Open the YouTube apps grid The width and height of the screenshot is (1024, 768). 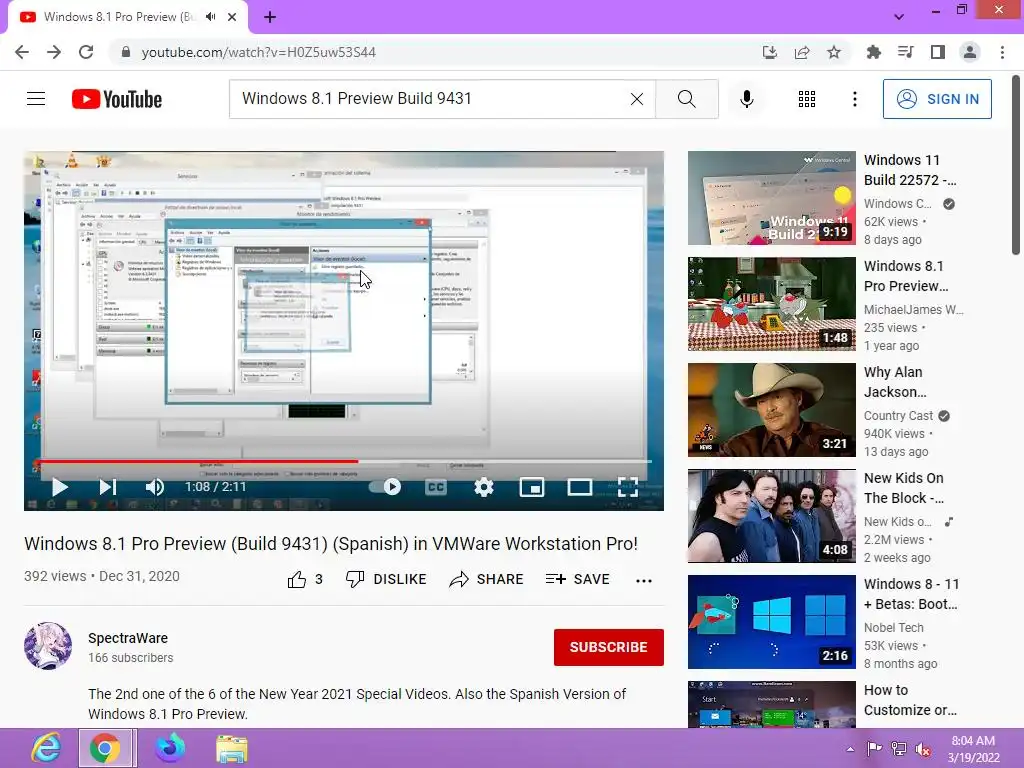(807, 99)
